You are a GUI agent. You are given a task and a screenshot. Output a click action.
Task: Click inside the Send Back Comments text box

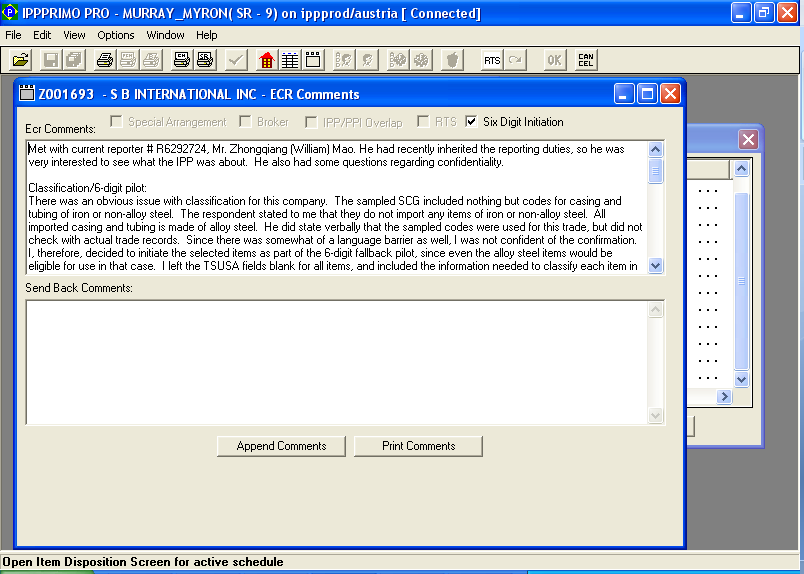point(337,362)
